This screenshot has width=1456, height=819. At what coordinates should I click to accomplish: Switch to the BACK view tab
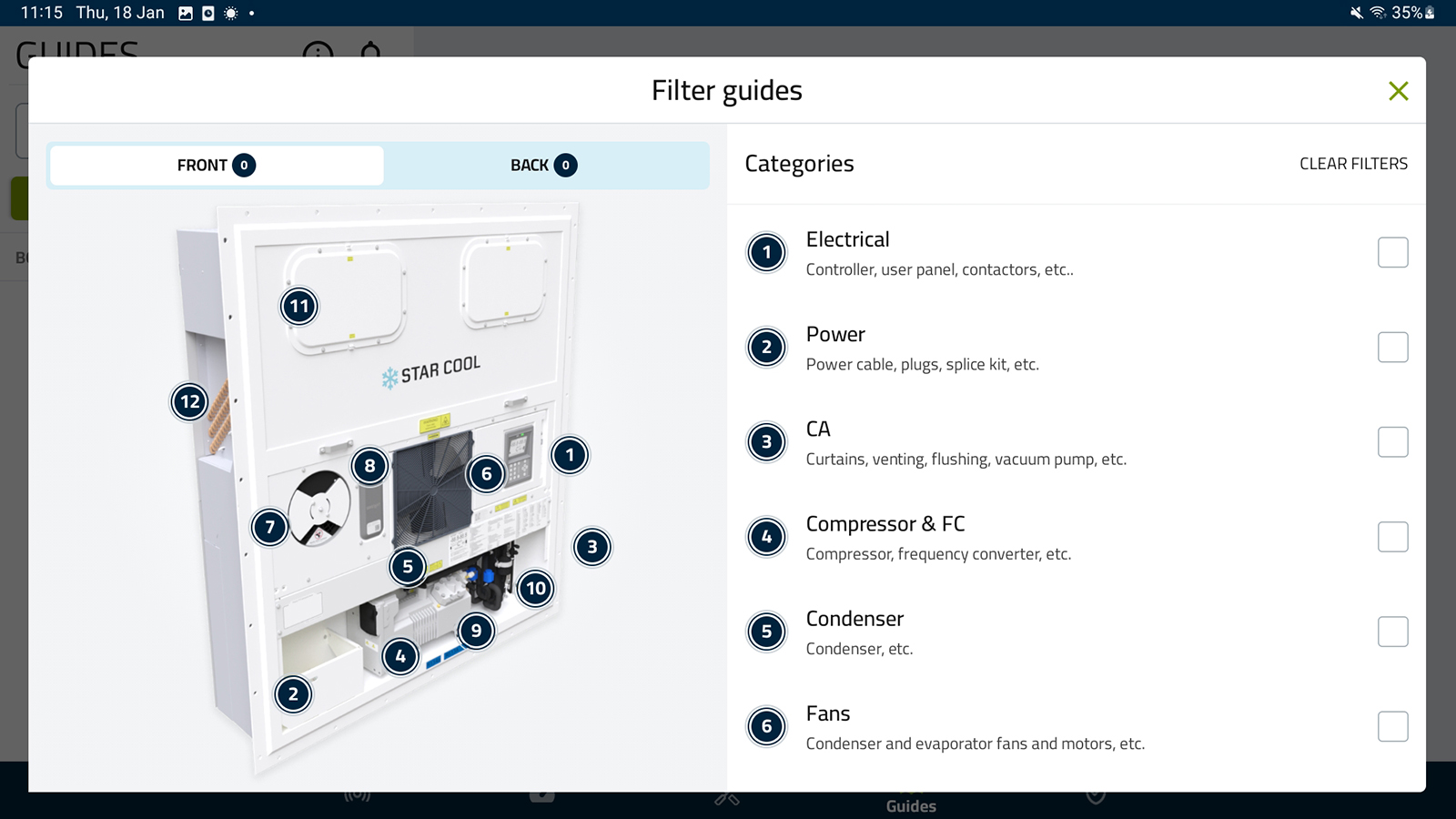544,165
